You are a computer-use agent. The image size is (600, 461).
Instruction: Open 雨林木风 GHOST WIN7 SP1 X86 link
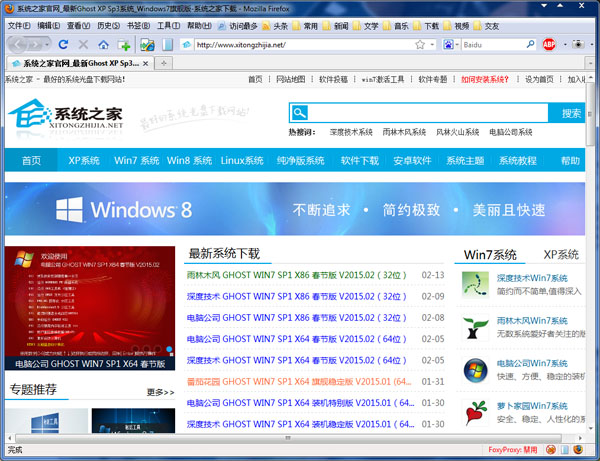point(296,275)
